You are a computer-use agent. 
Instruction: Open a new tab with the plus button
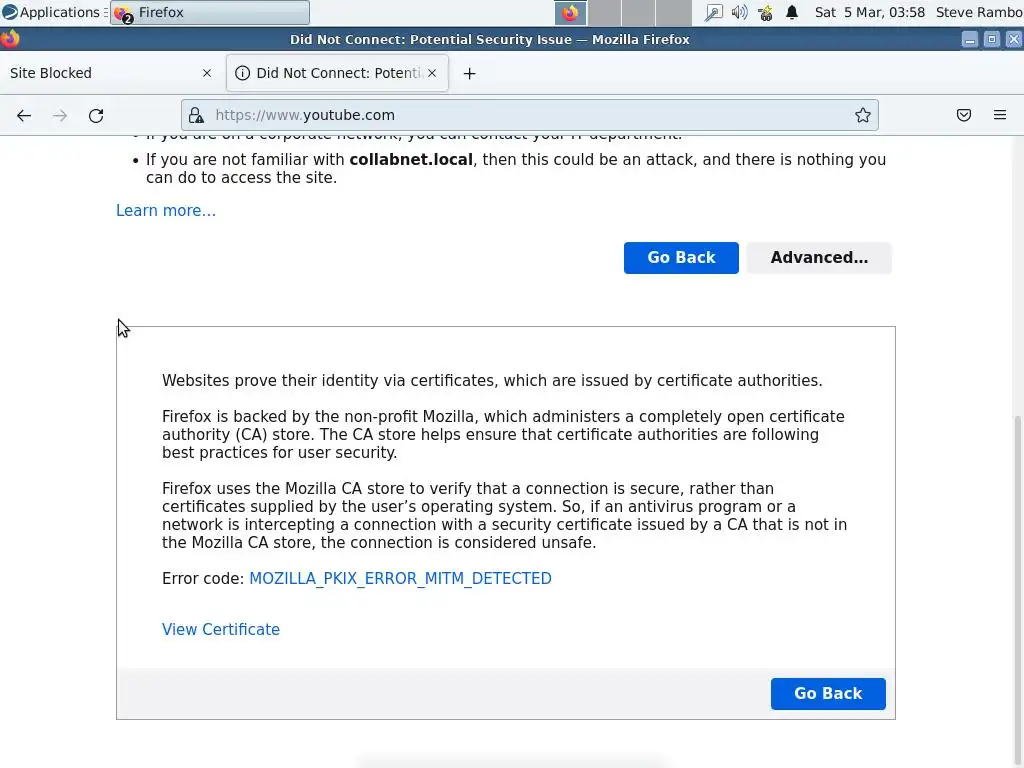pos(470,73)
